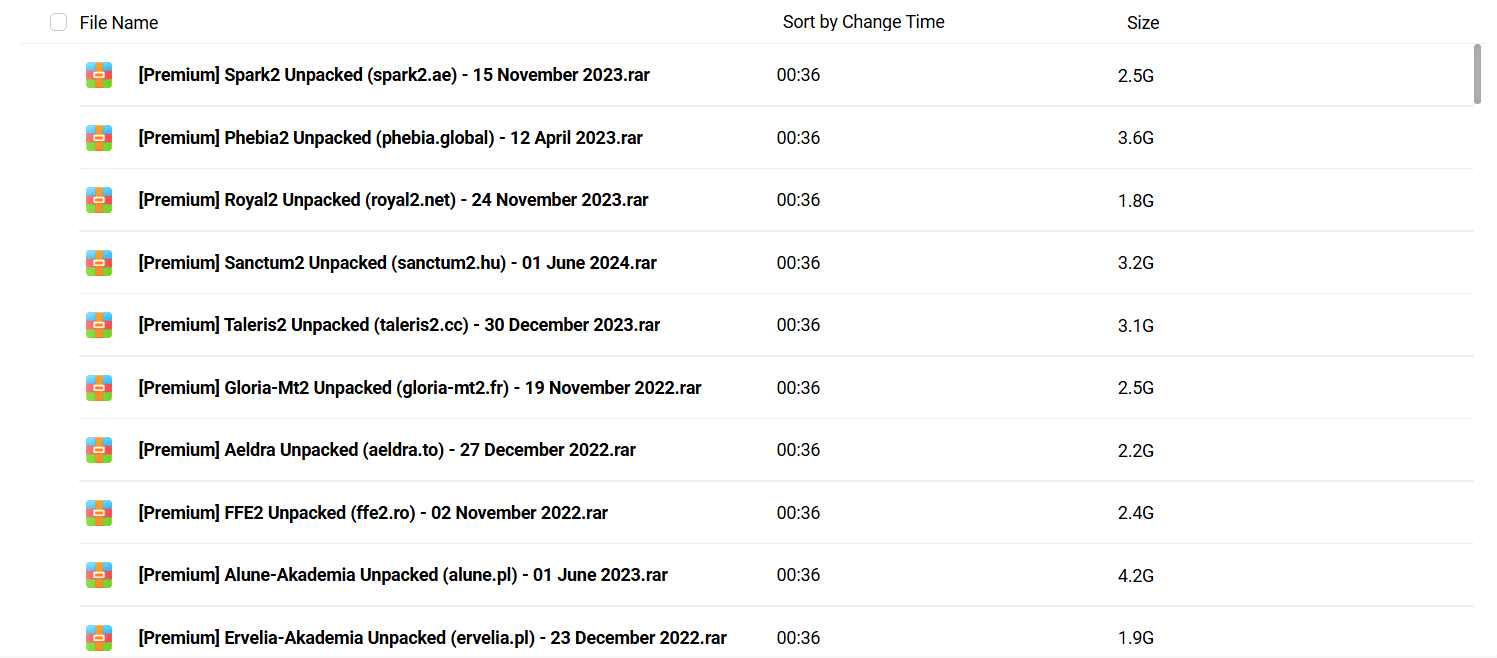Click the archive icon next to Gloria-Mt2

(98, 388)
